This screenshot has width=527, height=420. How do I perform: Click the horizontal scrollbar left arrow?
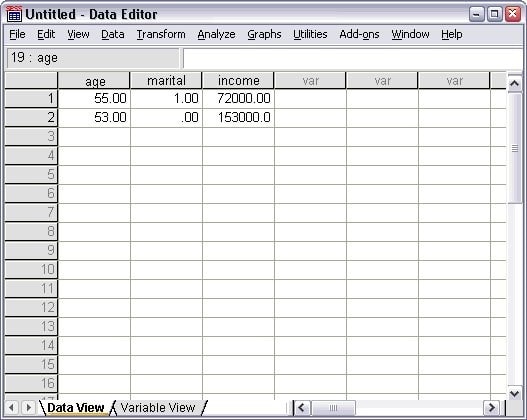click(301, 408)
